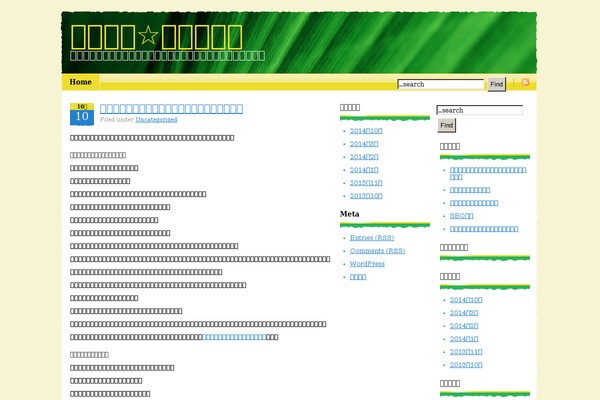600x400 pixels.
Task: Open the Comments (RSS) link
Action: tap(377, 251)
